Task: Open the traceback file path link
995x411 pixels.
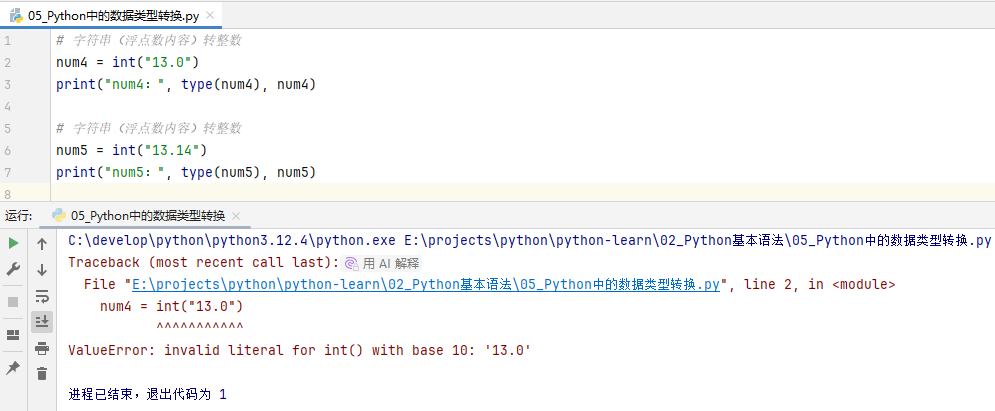Action: click(x=426, y=285)
